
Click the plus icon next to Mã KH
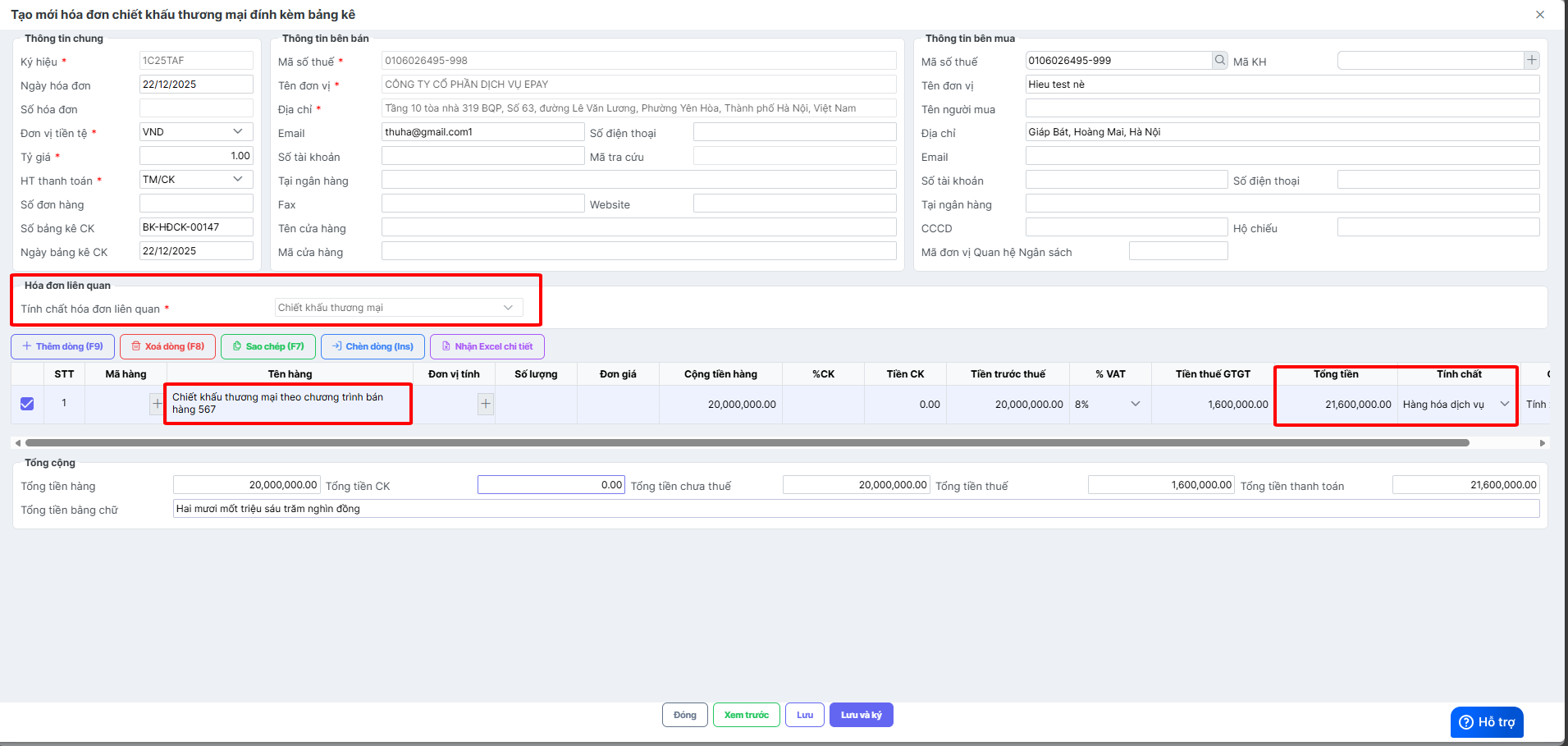click(1531, 60)
